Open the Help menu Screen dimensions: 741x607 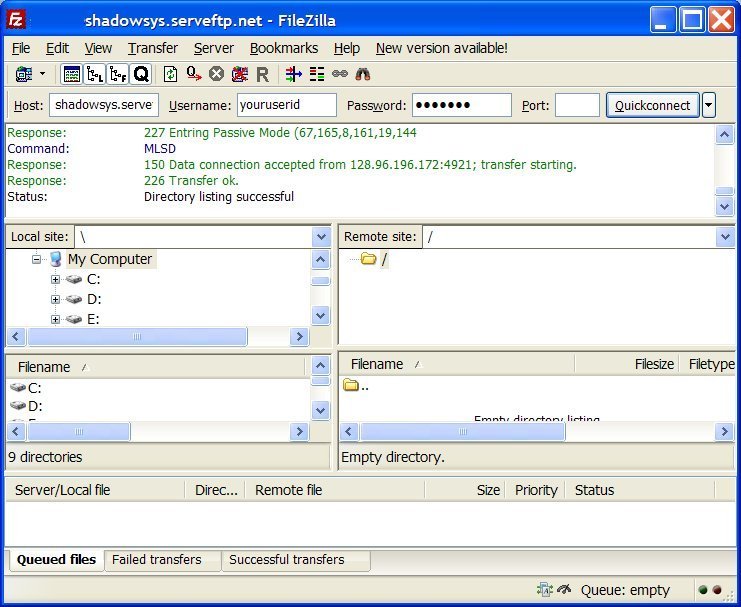(347, 48)
